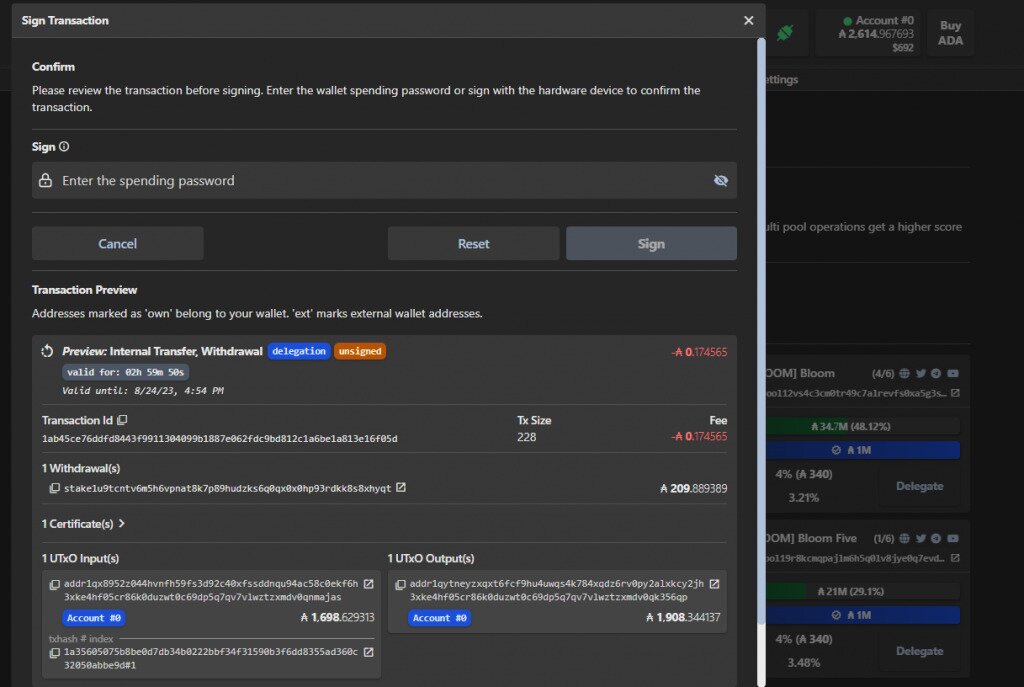Viewport: 1024px width, 687px height.
Task: Copy the UTxO output address
Action: pos(400,584)
